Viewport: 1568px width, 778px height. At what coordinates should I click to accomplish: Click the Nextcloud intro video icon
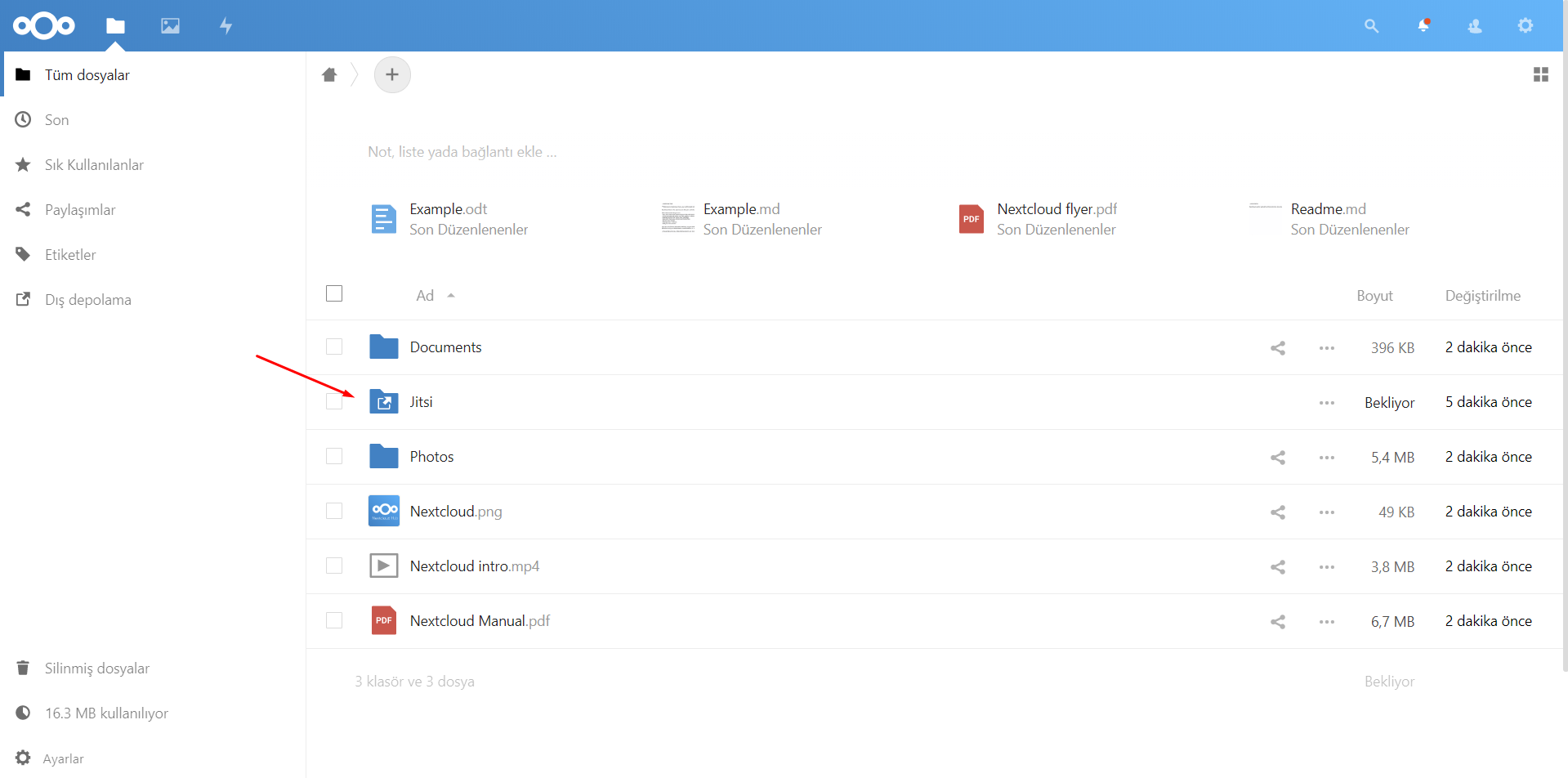point(384,566)
